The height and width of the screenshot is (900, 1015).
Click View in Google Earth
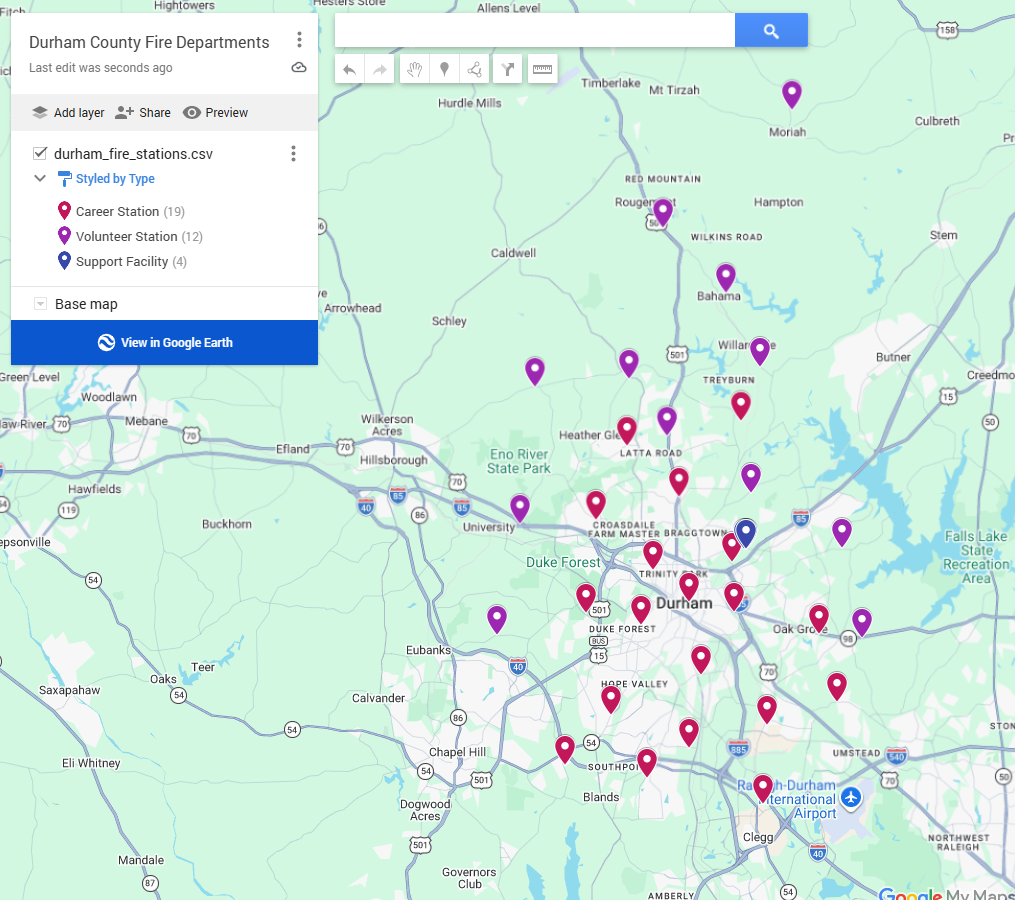164,343
